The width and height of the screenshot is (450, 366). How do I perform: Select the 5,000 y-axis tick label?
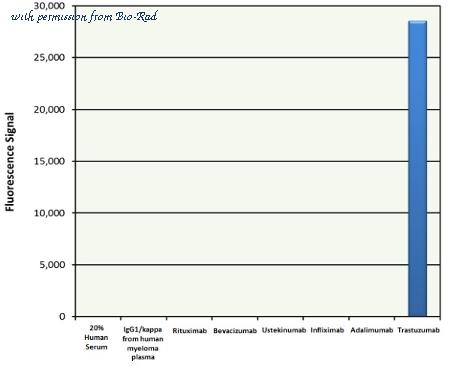coord(52,265)
